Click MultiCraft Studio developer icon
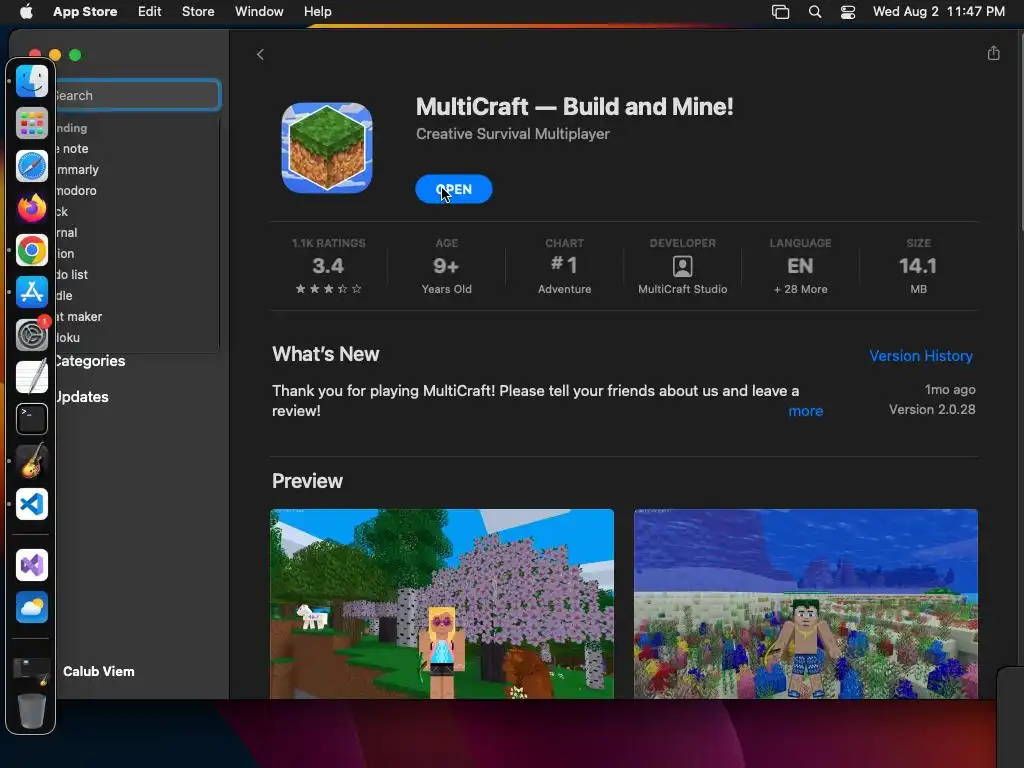This screenshot has height=768, width=1024. click(682, 266)
